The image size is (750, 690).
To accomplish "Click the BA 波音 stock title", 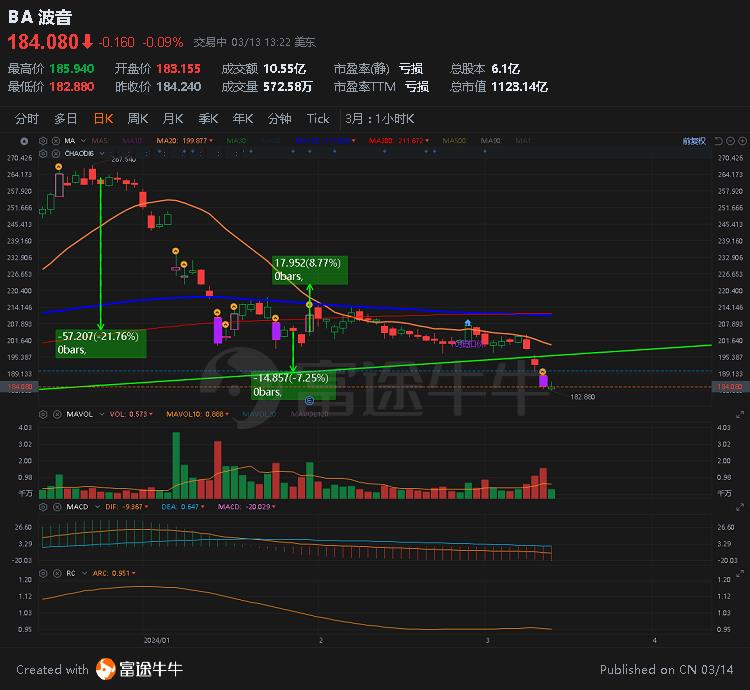I will click(x=40, y=17).
